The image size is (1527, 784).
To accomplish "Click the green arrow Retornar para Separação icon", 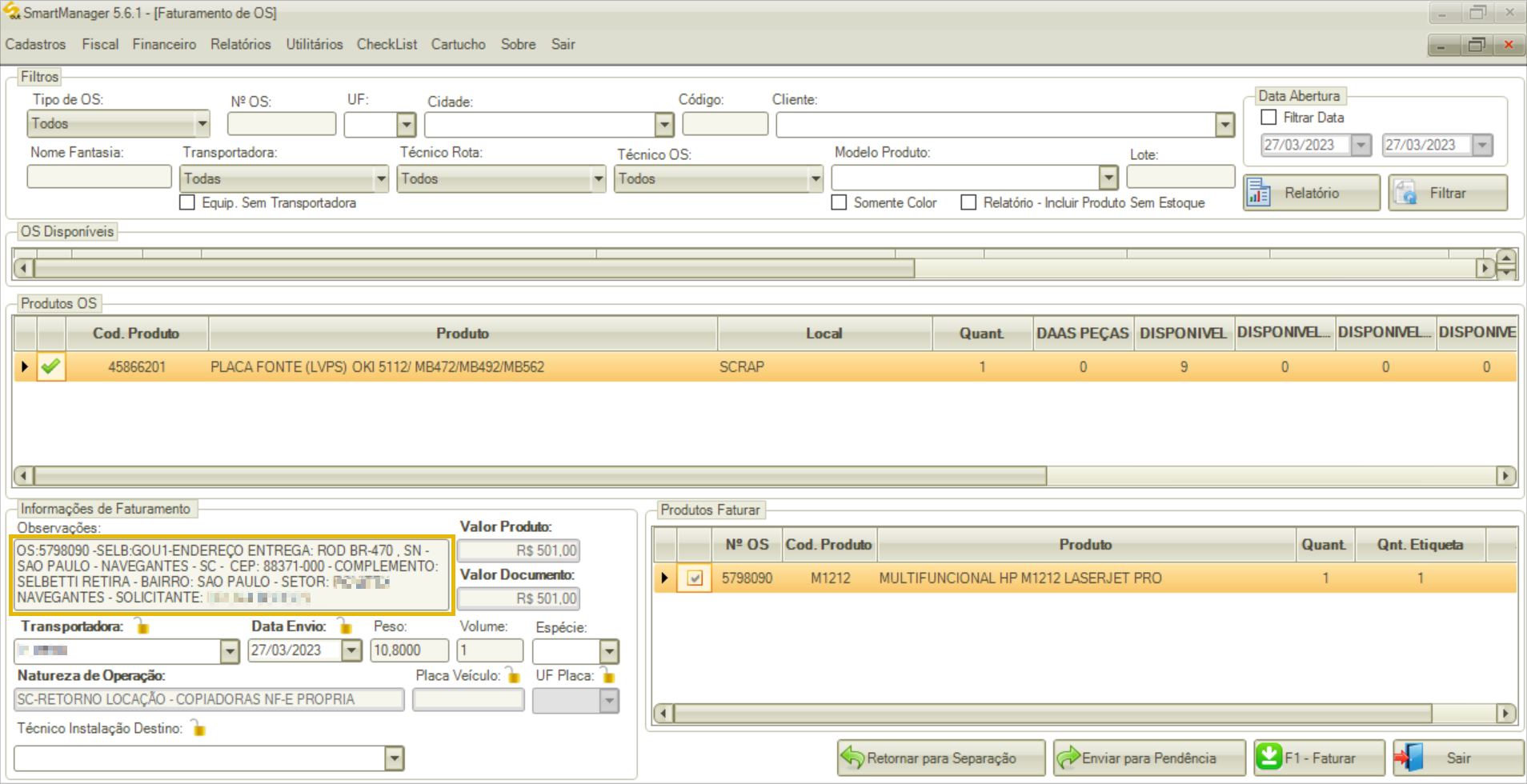I will pos(852,758).
